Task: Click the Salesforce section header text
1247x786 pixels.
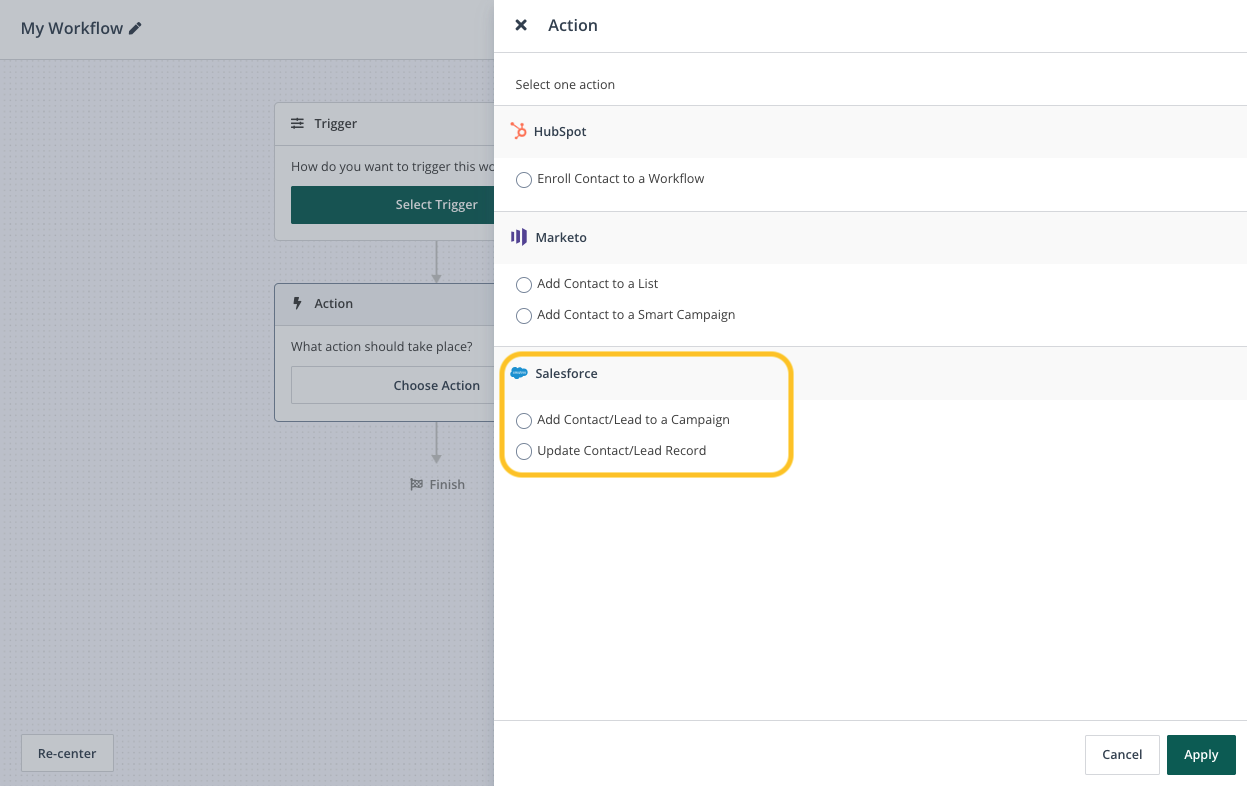Action: pyautogui.click(x=566, y=373)
